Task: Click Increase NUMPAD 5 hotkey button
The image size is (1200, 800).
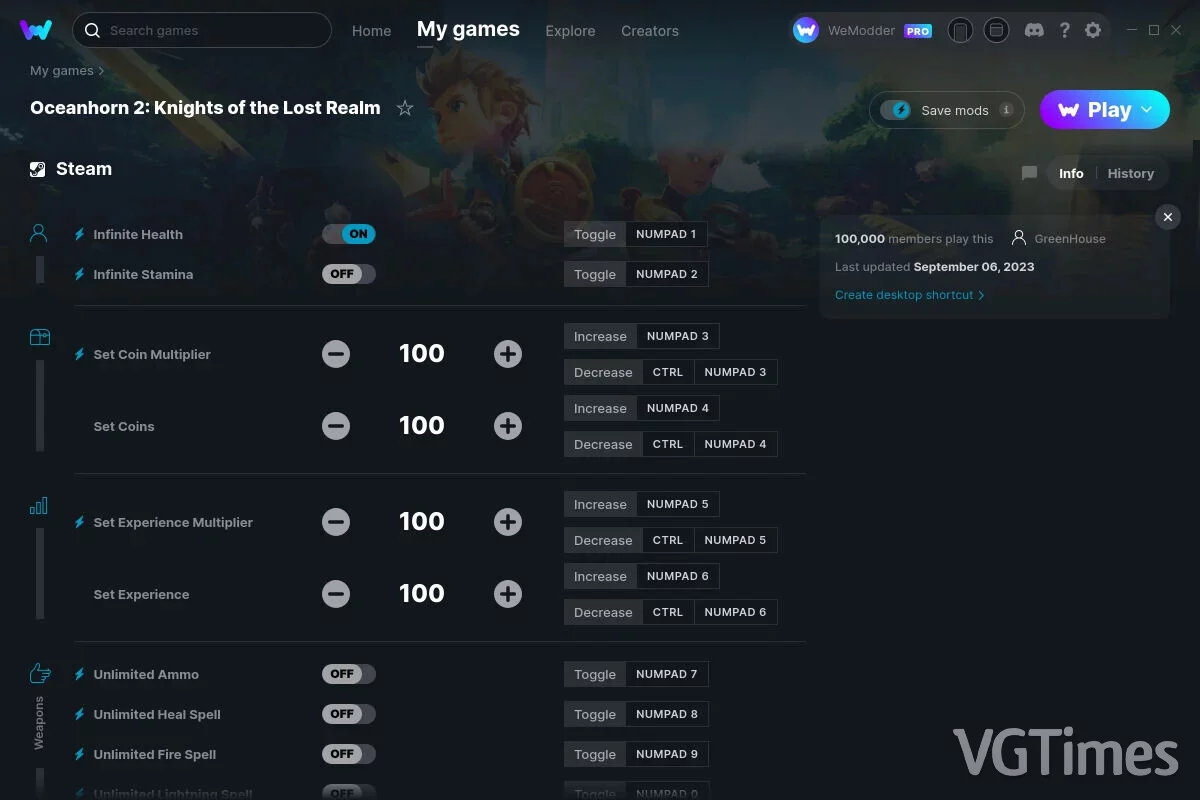Action: [x=642, y=504]
